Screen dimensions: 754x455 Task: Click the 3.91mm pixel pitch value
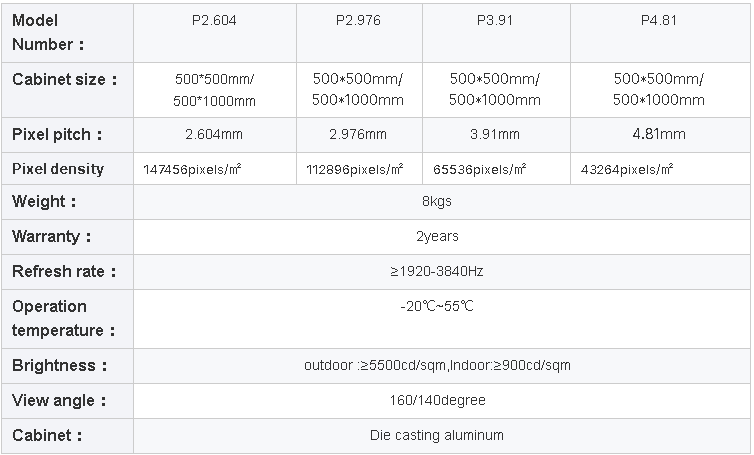(495, 135)
